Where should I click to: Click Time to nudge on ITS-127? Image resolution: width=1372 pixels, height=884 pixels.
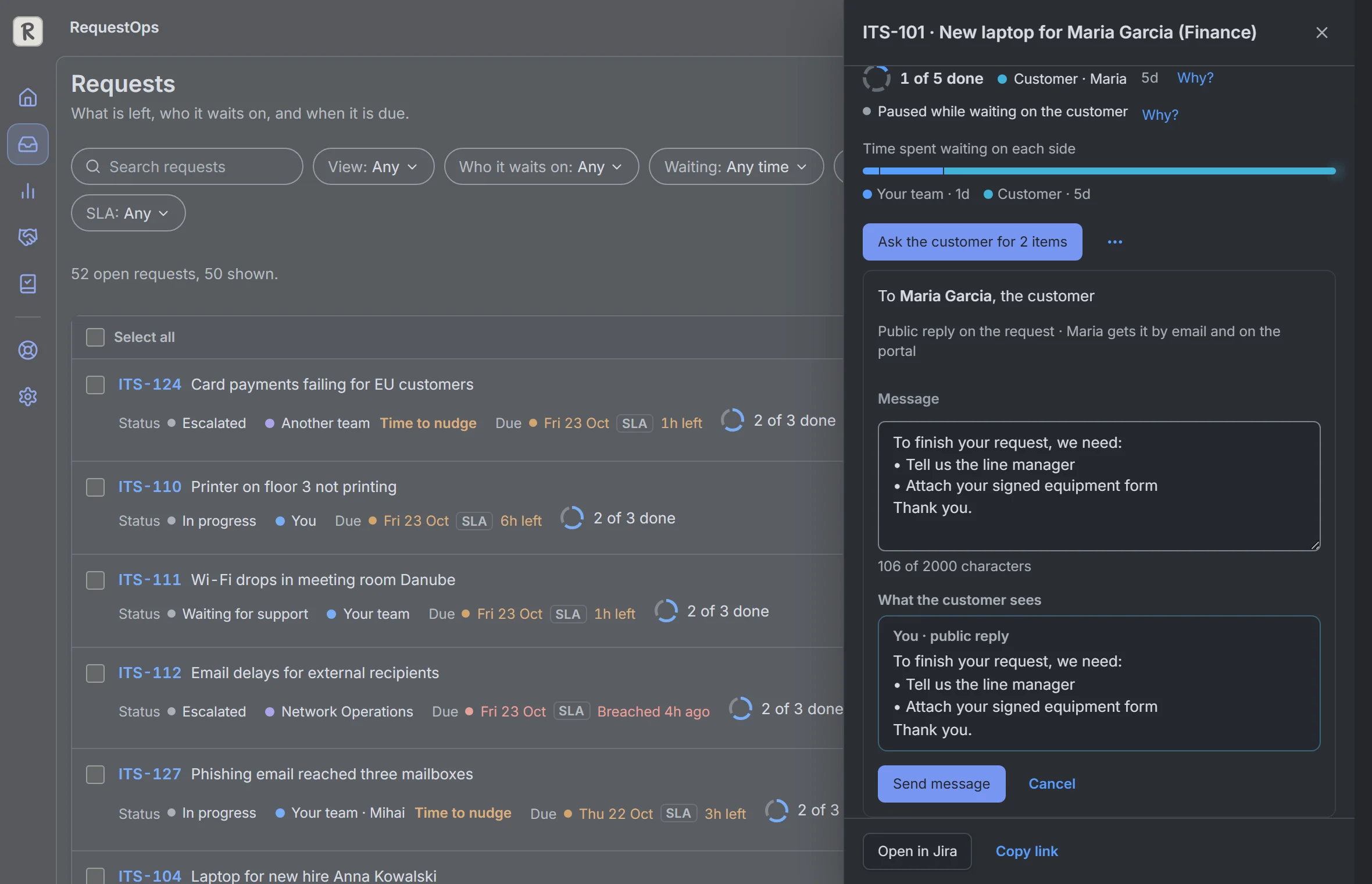463,813
